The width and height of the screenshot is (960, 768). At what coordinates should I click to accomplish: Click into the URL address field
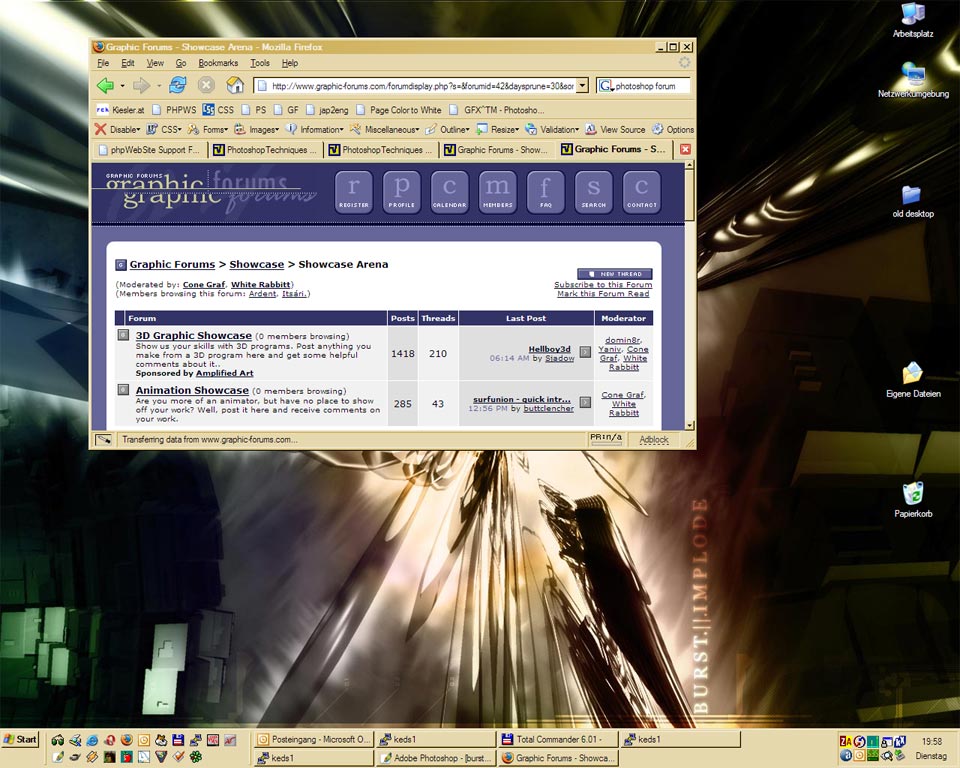(x=422, y=86)
